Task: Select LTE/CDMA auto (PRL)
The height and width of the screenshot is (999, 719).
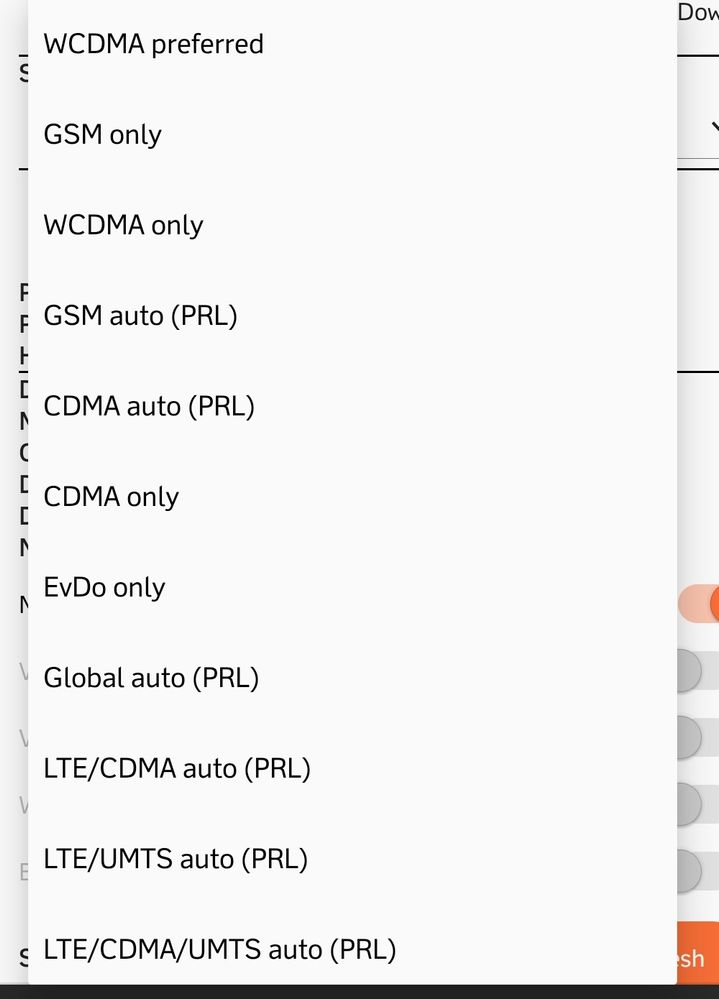Action: pyautogui.click(x=177, y=768)
